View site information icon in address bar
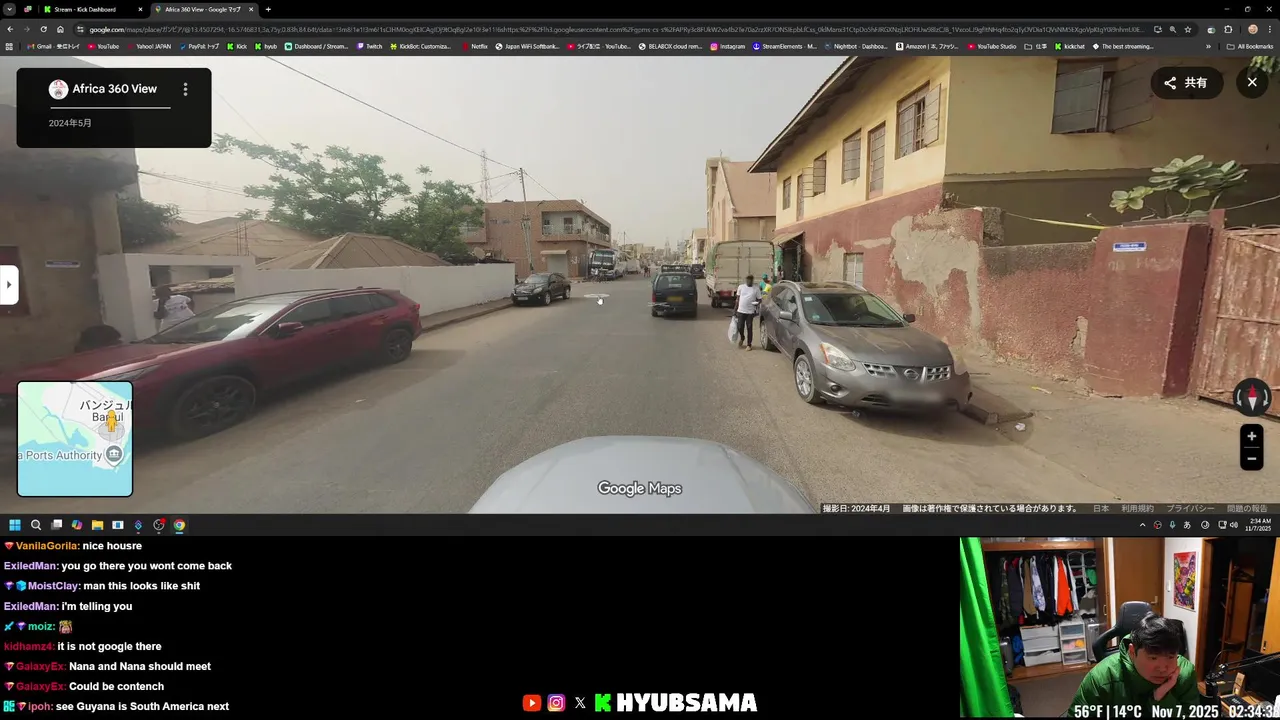The width and height of the screenshot is (1280, 720). click(80, 29)
